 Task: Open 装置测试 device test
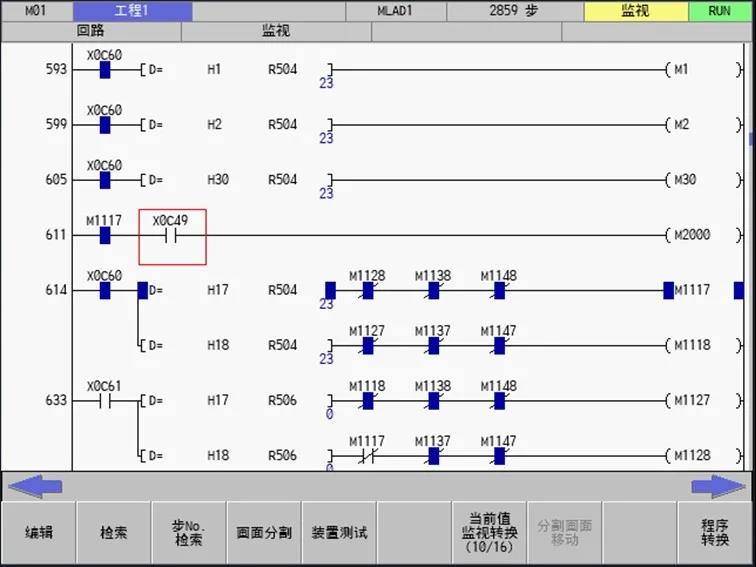339,532
